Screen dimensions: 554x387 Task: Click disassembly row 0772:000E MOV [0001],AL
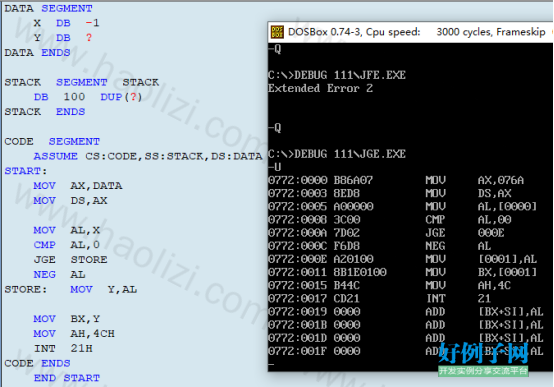click(403, 259)
